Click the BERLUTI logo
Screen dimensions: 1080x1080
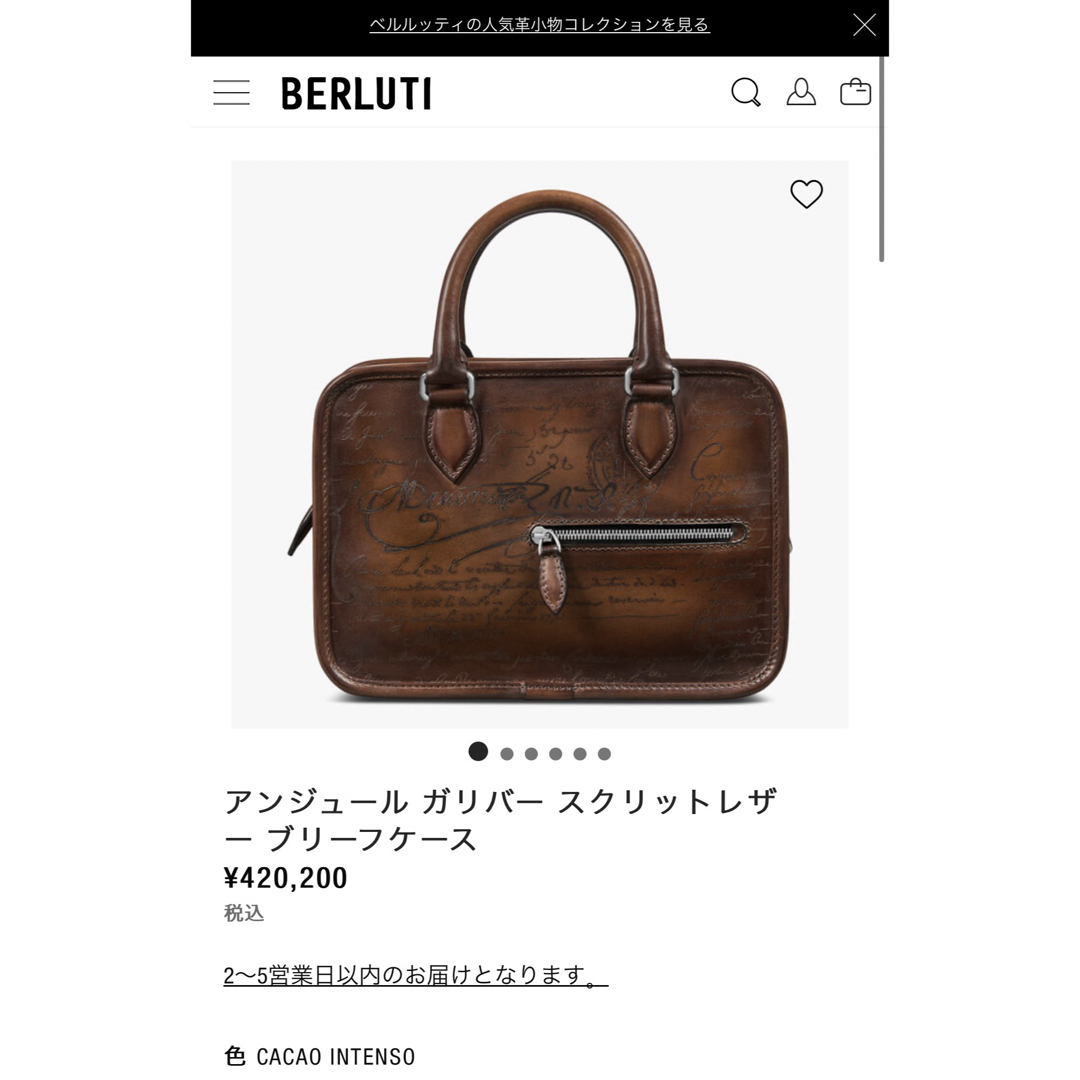point(356,94)
